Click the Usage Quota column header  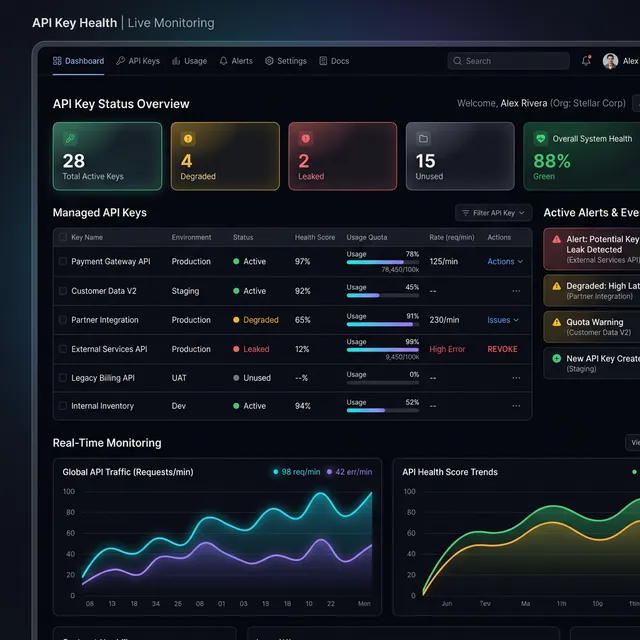coord(367,237)
